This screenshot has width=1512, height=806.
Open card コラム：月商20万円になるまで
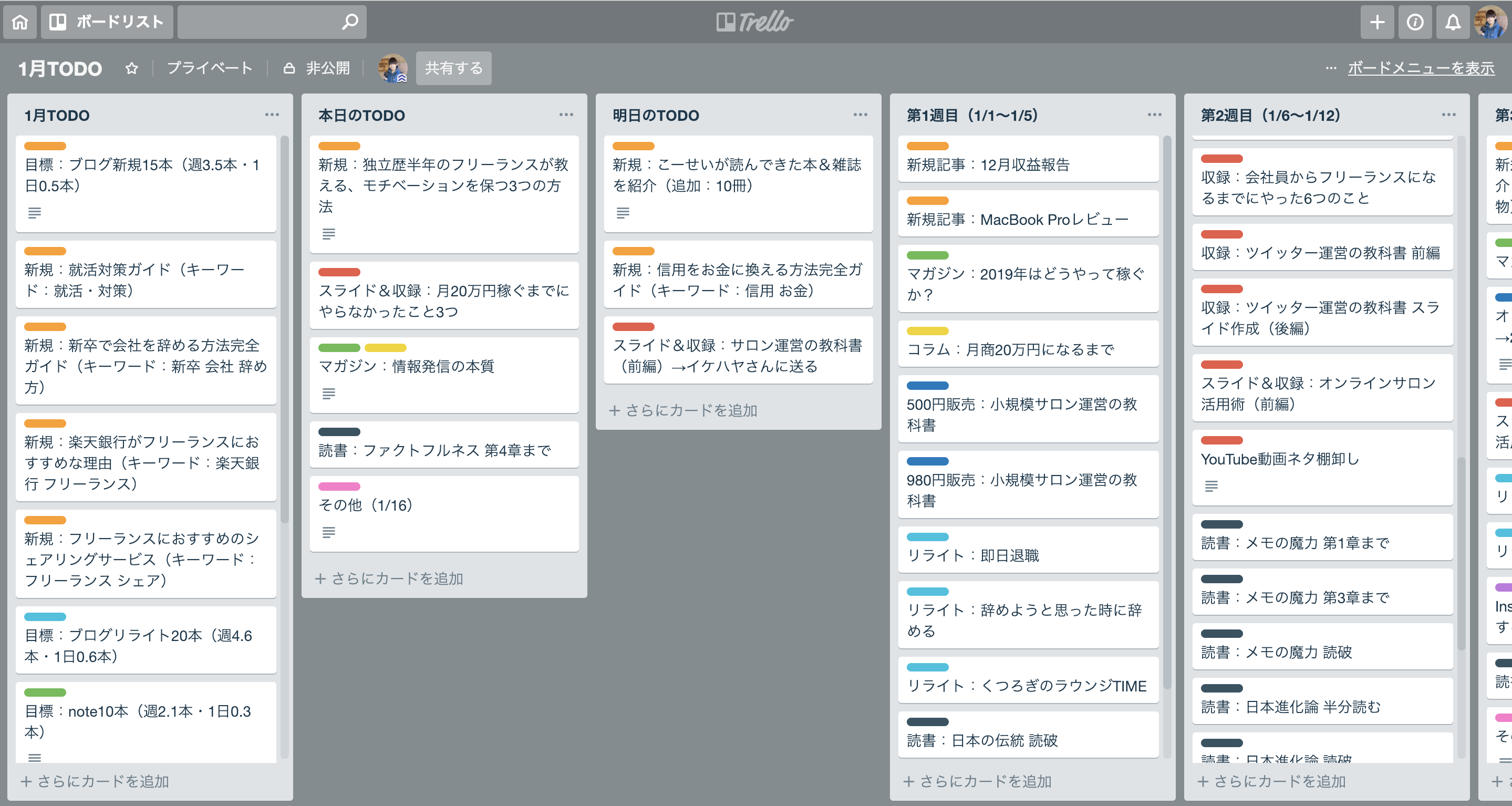coord(1028,344)
